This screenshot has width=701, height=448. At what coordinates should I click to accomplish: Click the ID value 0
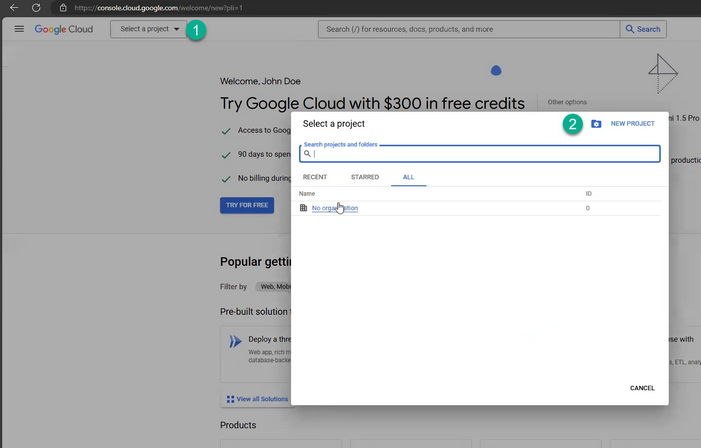587,208
